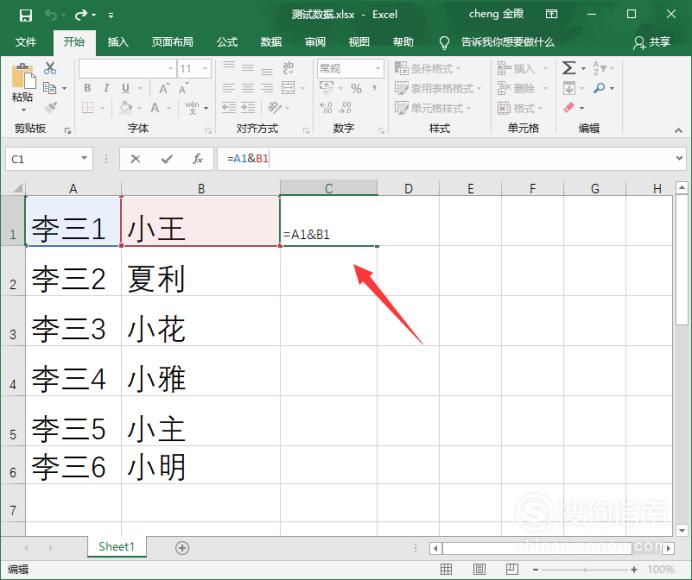Click the Fill down icon
The height and width of the screenshot is (580, 692).
click(x=569, y=88)
